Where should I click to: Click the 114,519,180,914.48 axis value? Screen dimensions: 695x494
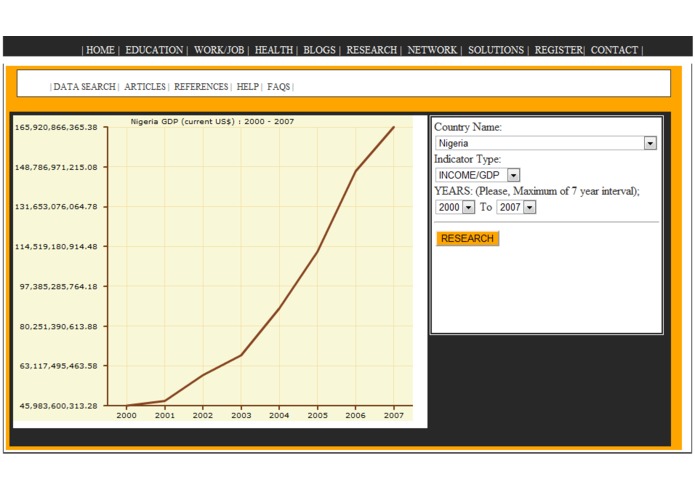click(56, 246)
